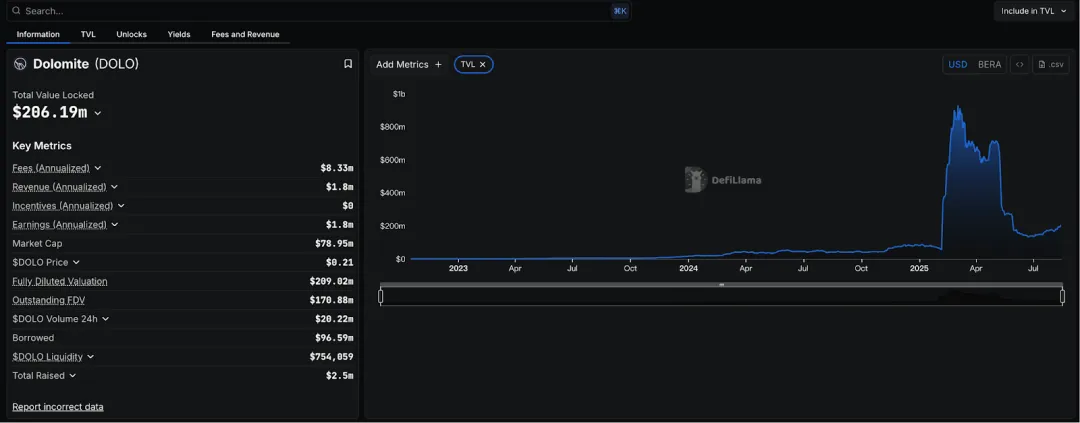
Task: Click the search magnifier icon
Action: [15, 11]
